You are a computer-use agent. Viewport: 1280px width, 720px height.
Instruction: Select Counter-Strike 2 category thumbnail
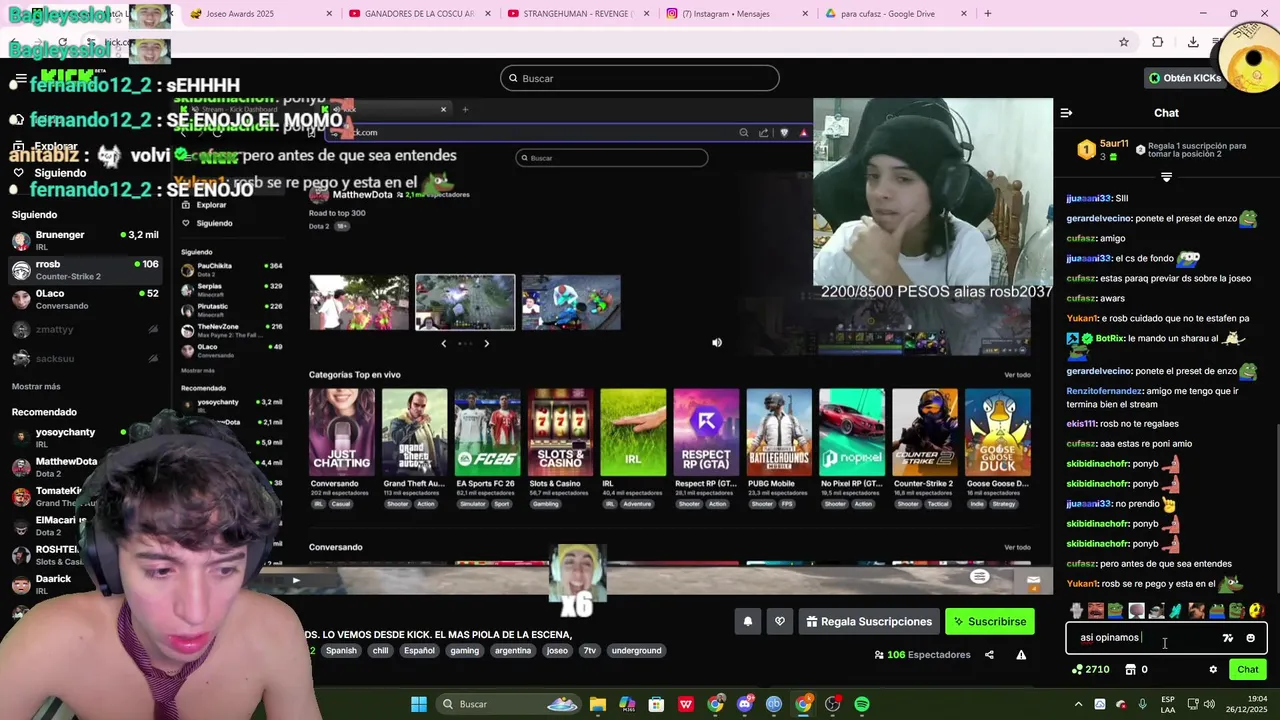pos(924,433)
